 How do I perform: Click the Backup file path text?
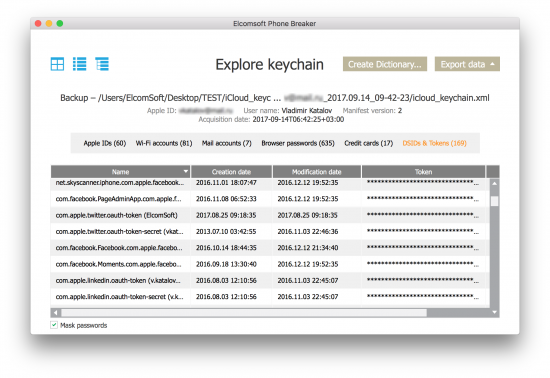point(275,98)
